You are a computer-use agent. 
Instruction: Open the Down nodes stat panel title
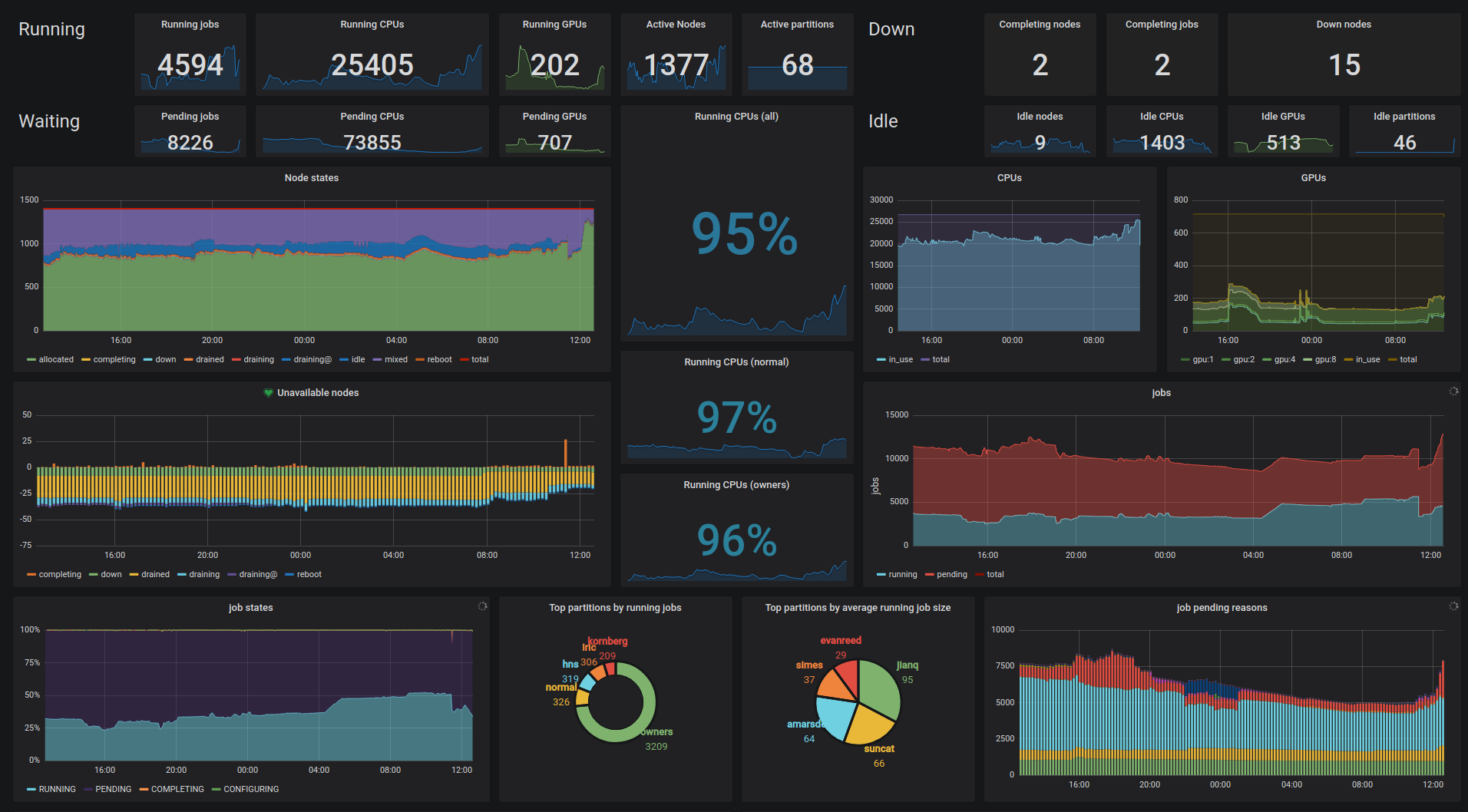point(1344,25)
